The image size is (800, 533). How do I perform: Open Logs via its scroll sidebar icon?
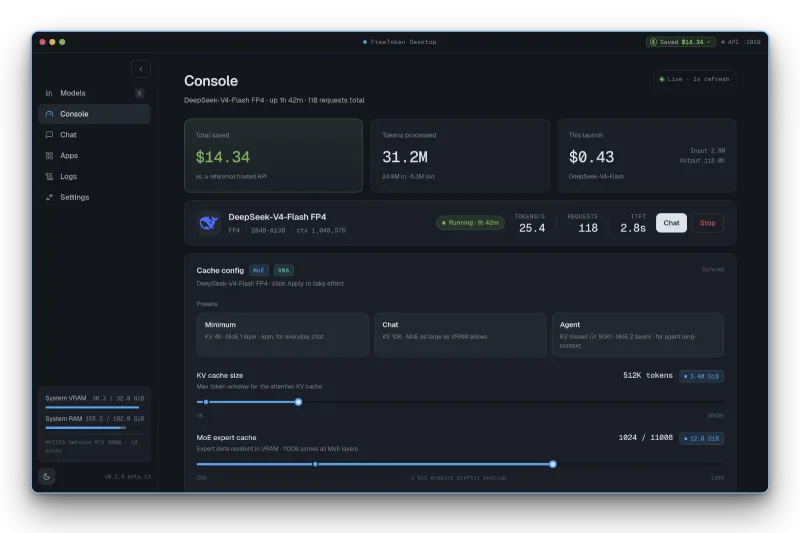[49, 176]
